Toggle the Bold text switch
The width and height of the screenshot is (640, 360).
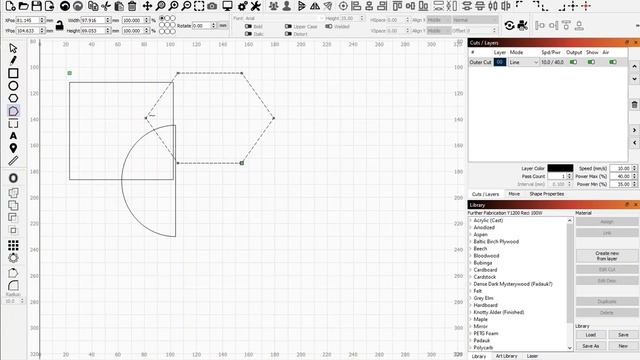[248, 27]
